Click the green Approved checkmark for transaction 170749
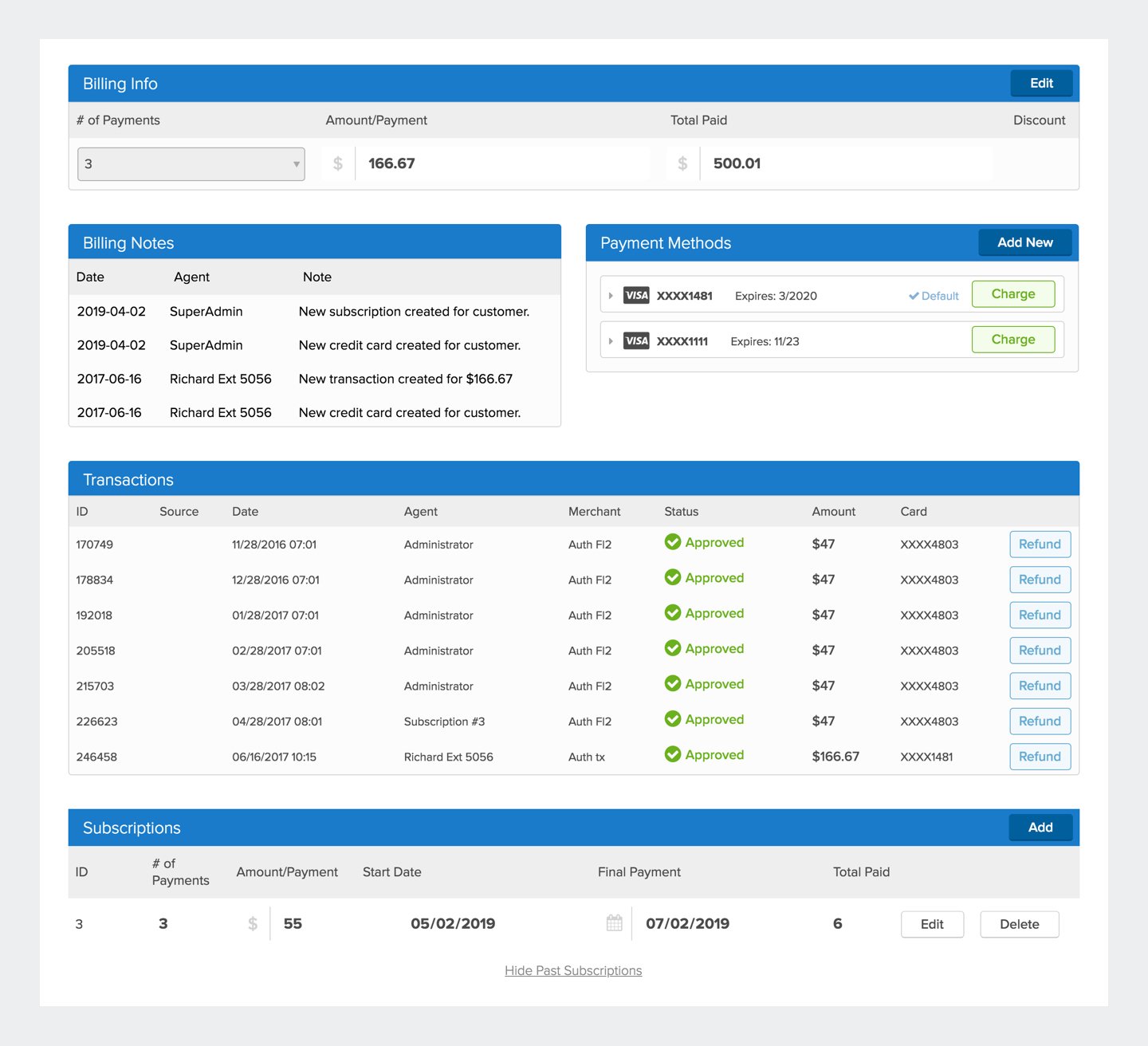 673,542
